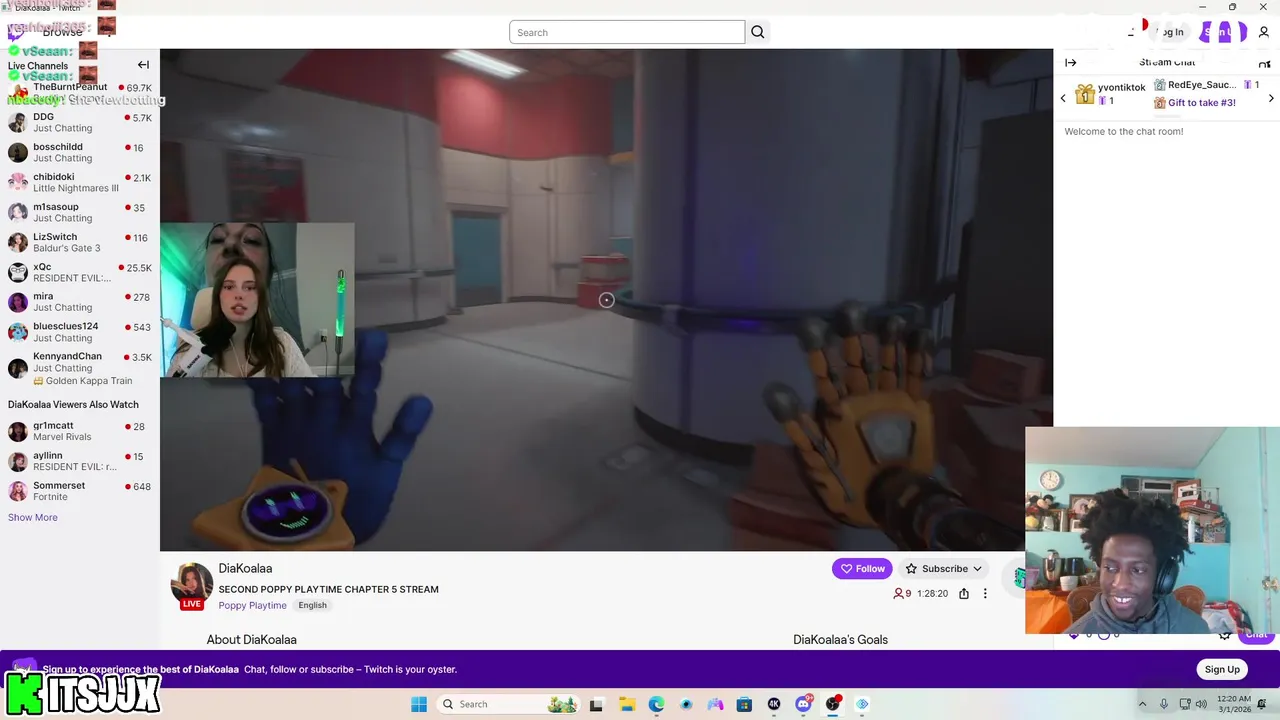This screenshot has height=720, width=1280.
Task: Collapse the Live Channels sidebar arrow
Action: tap(143, 65)
